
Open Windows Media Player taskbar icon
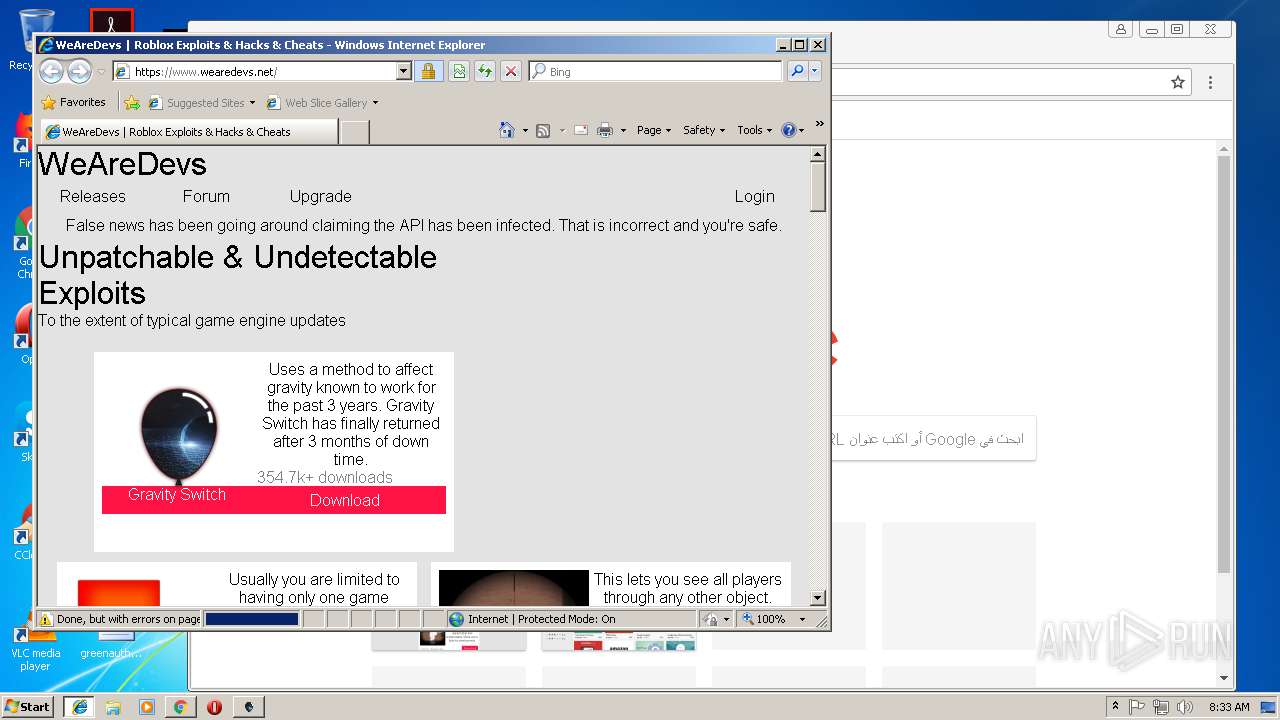click(147, 706)
